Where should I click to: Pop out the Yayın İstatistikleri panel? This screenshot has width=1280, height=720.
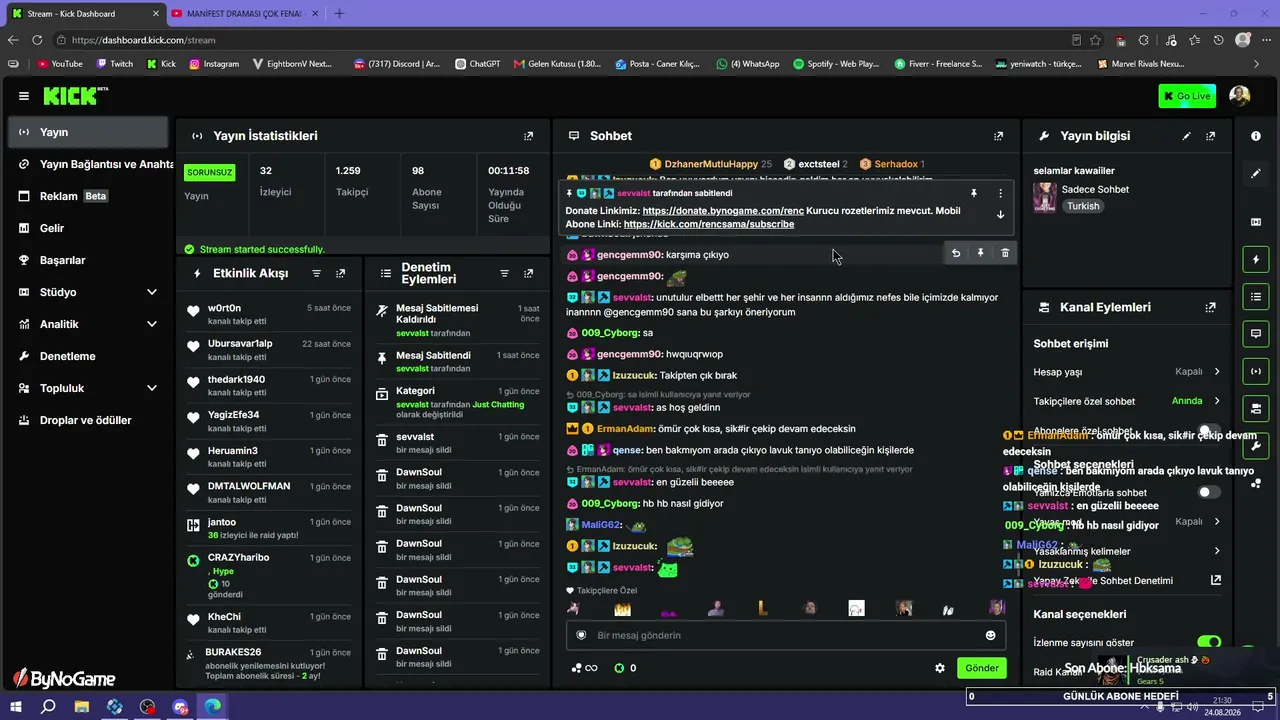pyautogui.click(x=529, y=136)
